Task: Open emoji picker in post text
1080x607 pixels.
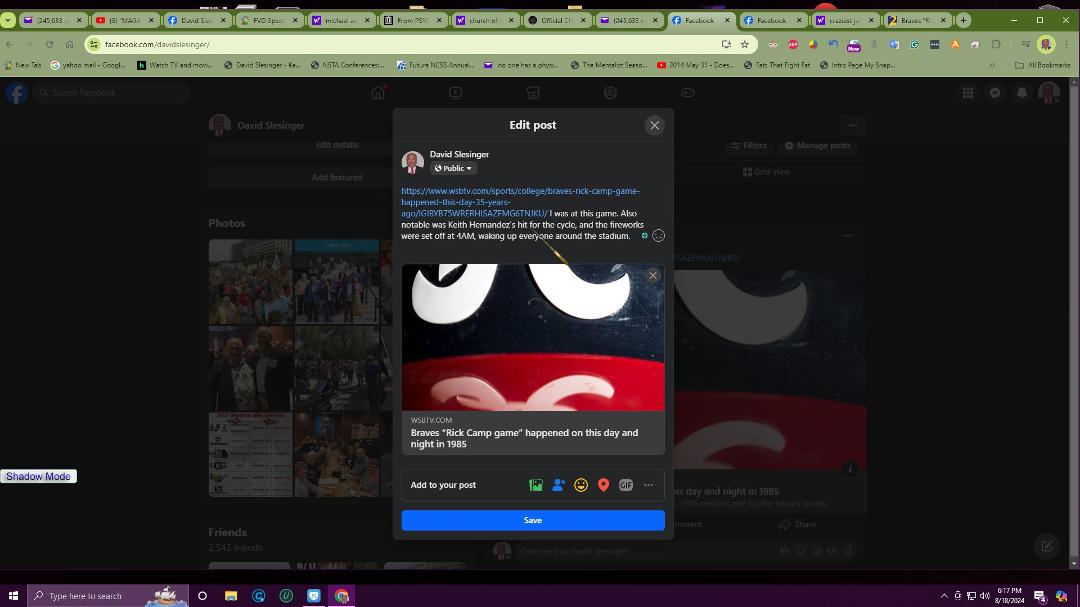Action: 658,236
